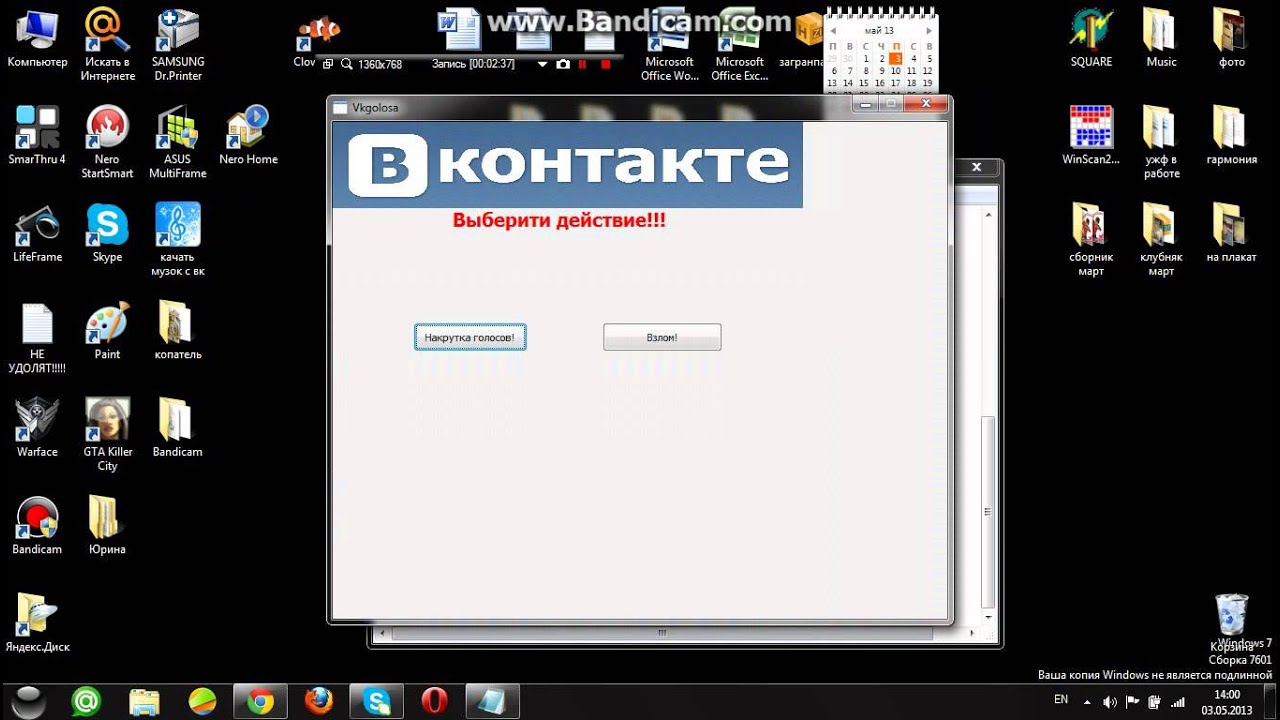Open WinScan2 desktop icon

point(1091,136)
